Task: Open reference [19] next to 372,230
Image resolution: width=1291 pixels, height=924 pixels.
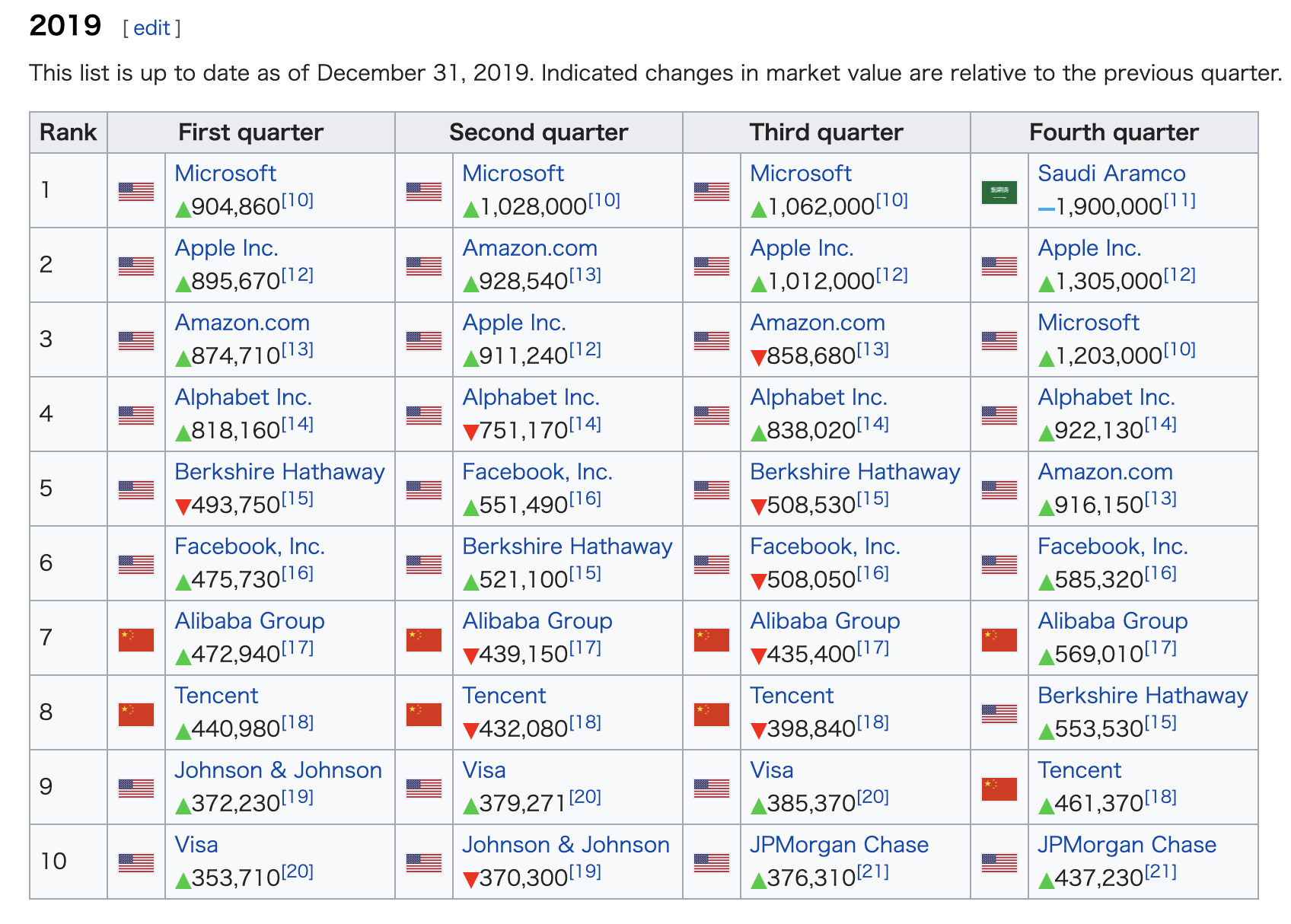Action: (298, 797)
